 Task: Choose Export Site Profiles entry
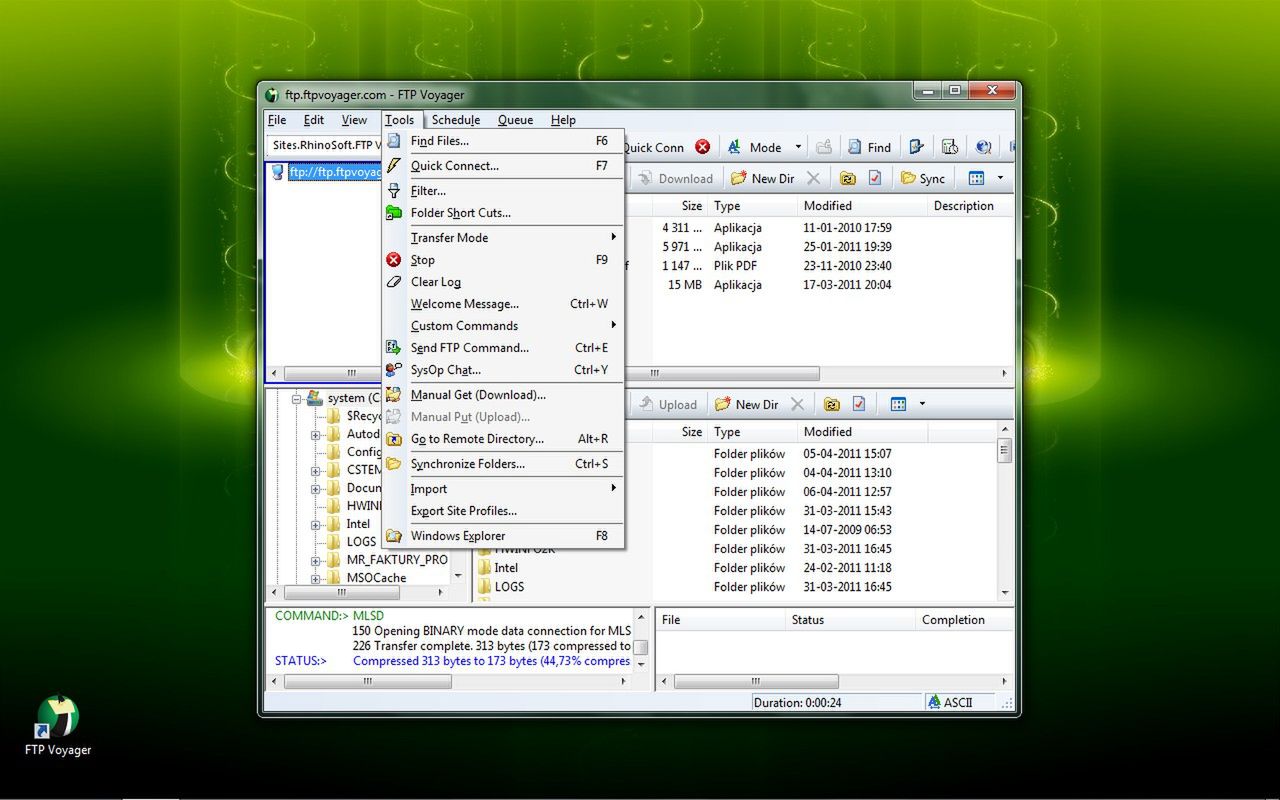(503, 511)
